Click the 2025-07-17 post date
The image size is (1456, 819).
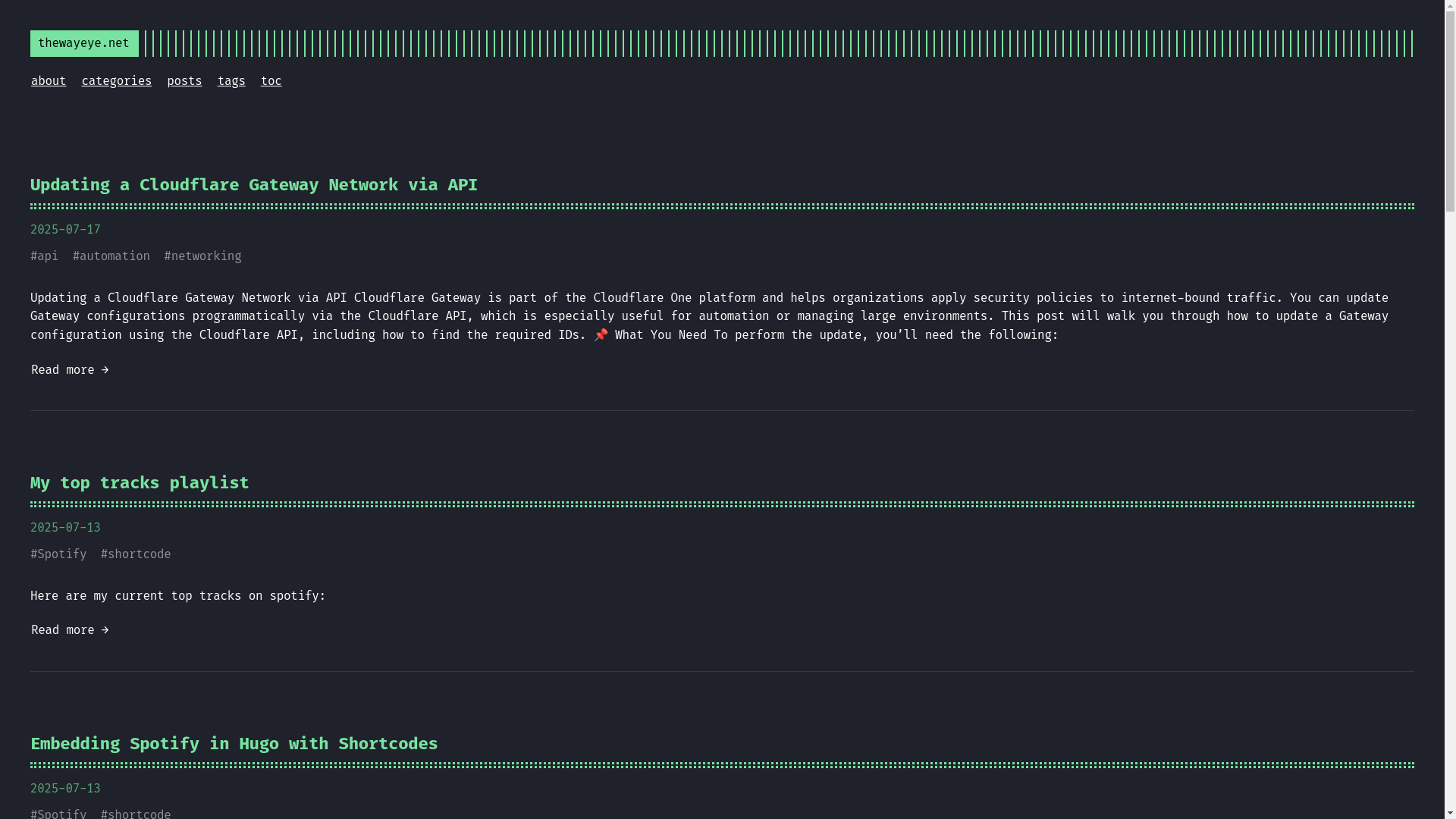65,230
